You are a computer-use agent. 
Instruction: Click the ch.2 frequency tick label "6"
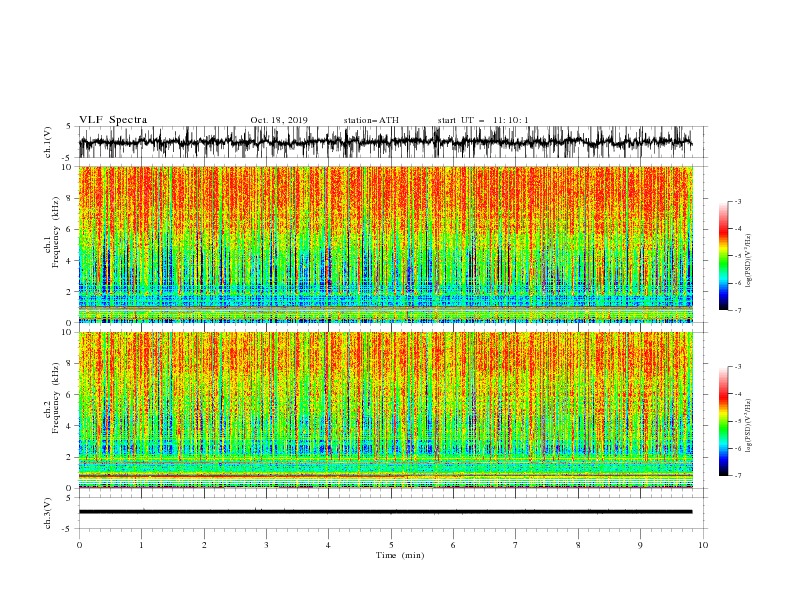coord(69,395)
